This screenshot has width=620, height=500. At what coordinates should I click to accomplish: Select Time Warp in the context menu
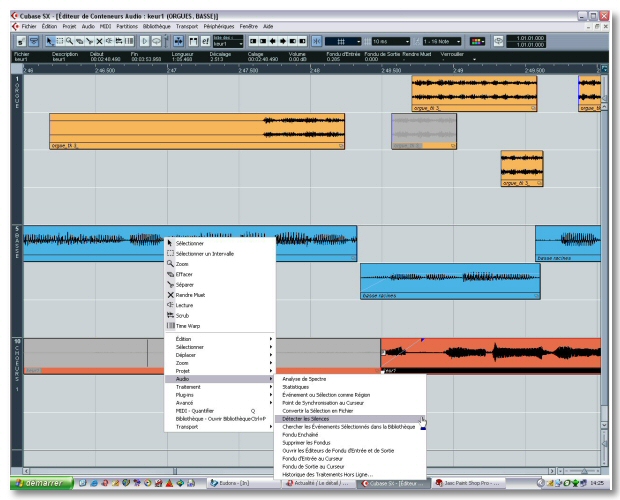pyautogui.click(x=220, y=326)
